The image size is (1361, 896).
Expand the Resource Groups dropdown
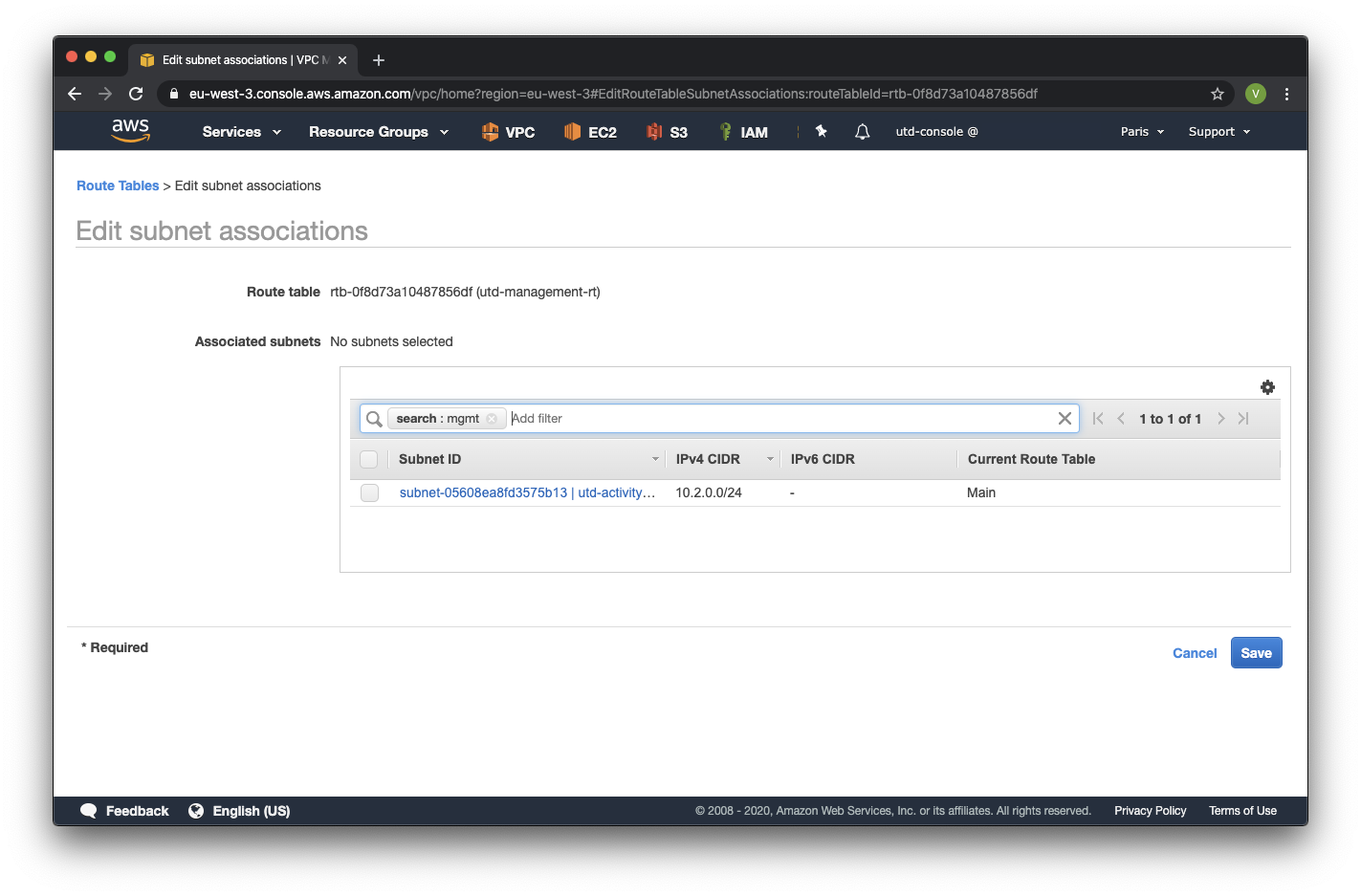pos(379,132)
